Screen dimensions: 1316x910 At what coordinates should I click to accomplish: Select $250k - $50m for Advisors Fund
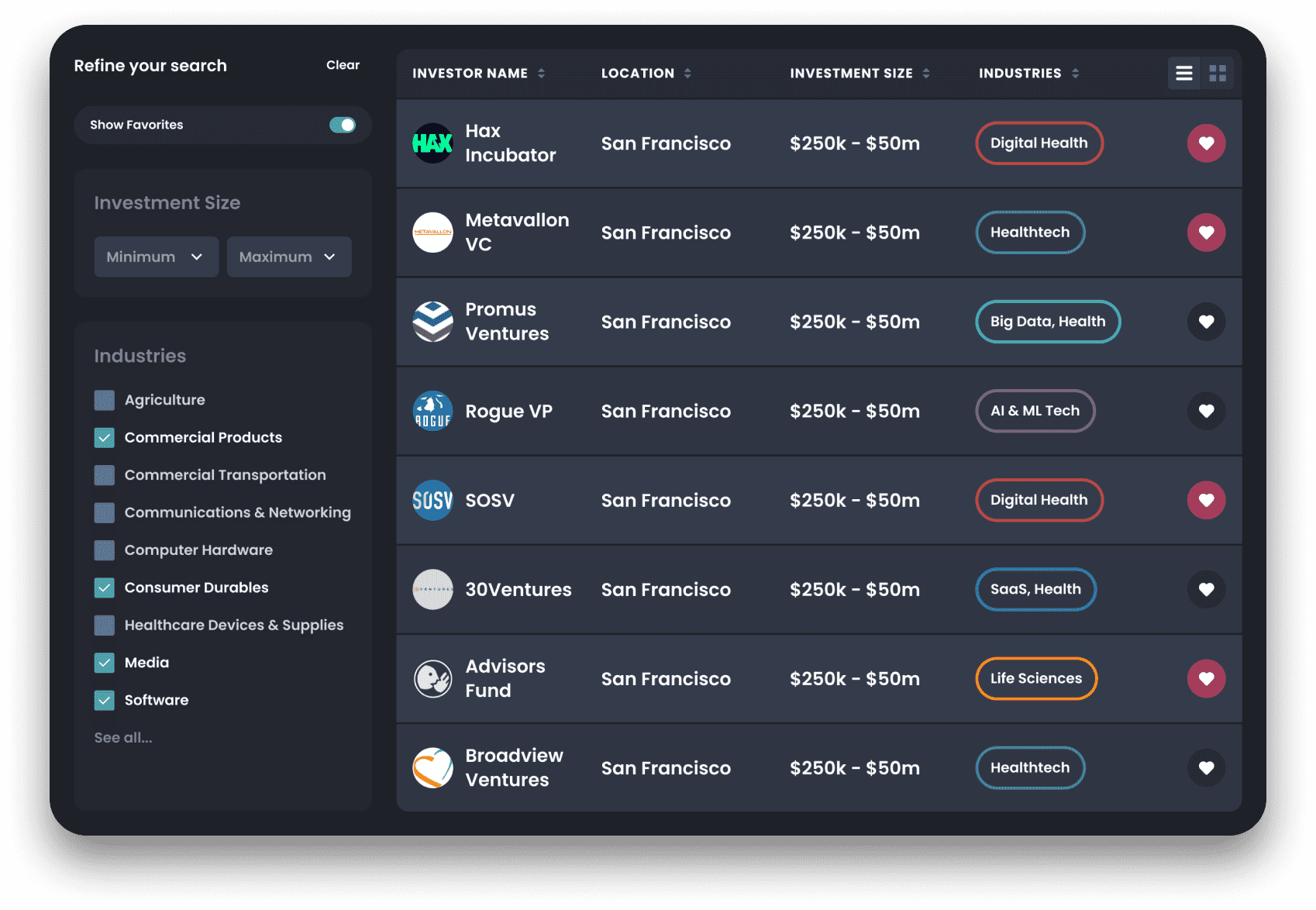[855, 678]
